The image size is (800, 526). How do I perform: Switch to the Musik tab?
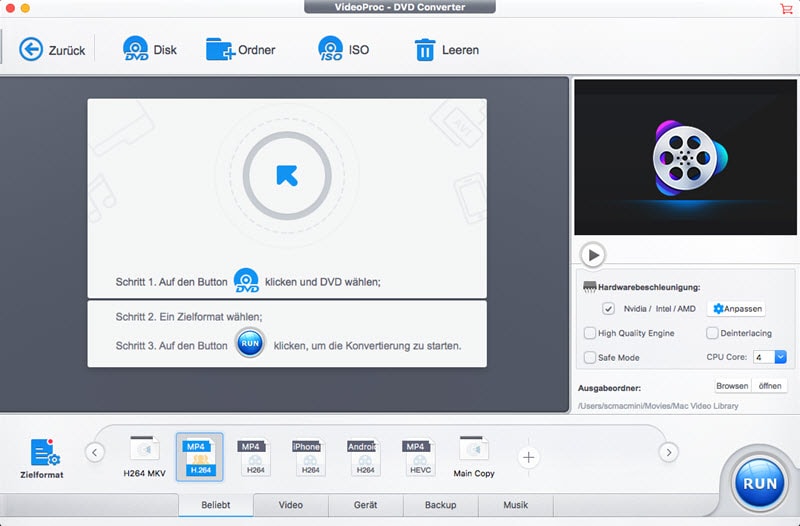(515, 505)
